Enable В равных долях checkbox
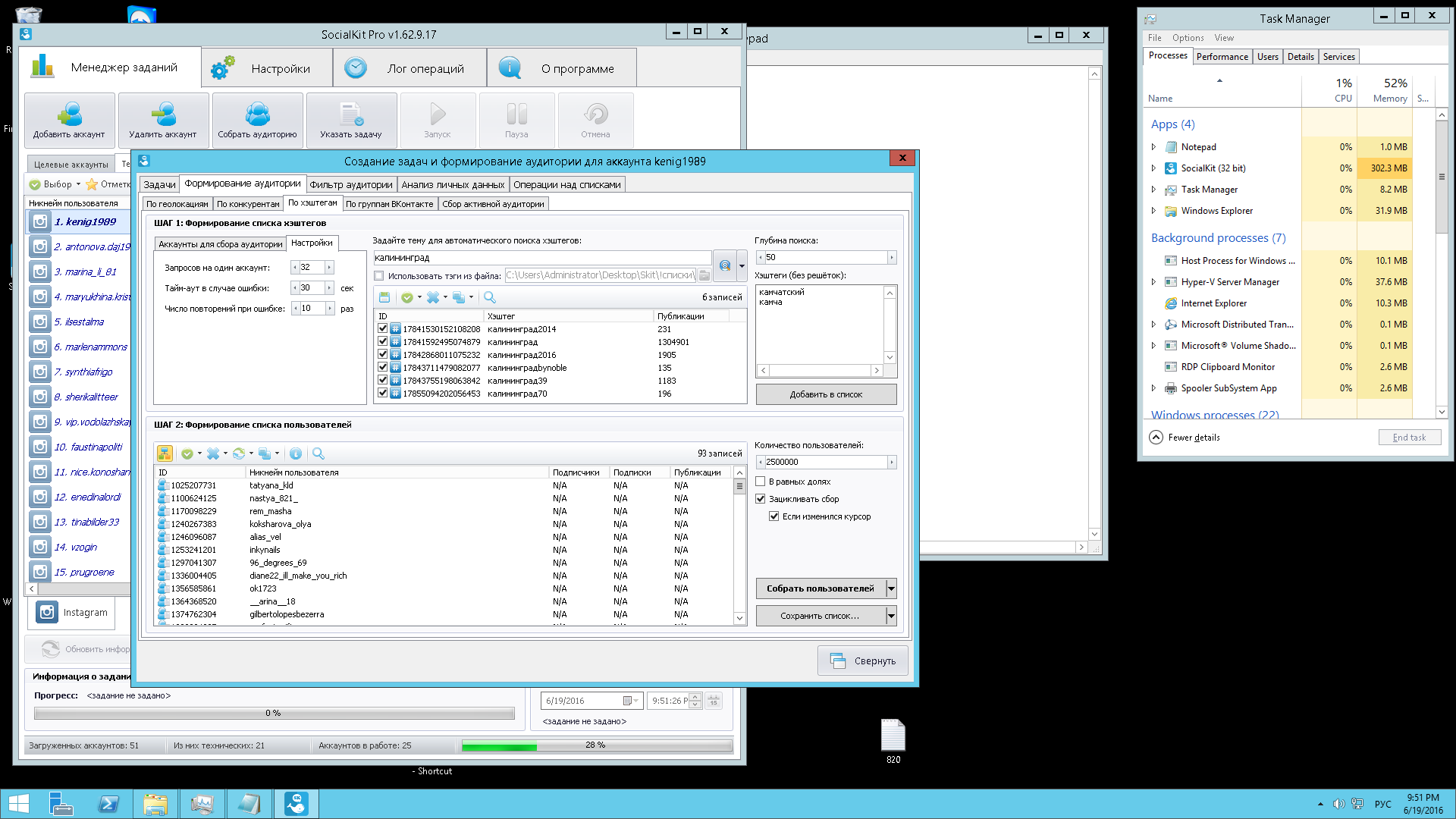The image size is (1456, 819). pos(761,482)
